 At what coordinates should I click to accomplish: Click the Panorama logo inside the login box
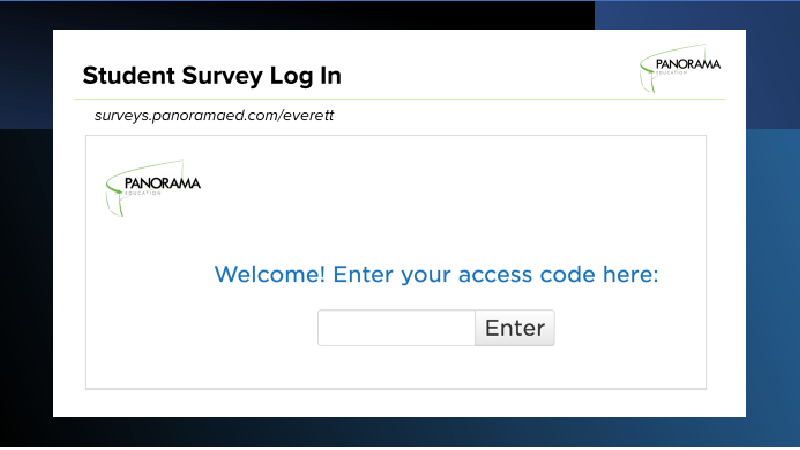[153, 188]
